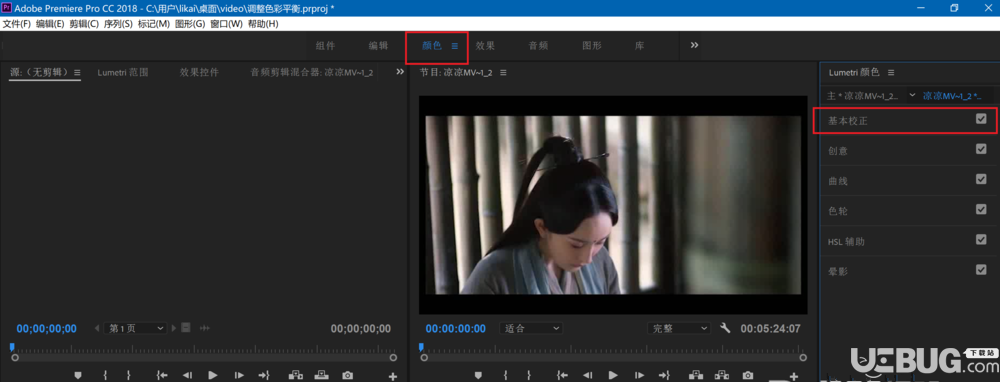The height and width of the screenshot is (382, 1000).
Task: Switch to 效果 workspace
Action: click(x=485, y=46)
